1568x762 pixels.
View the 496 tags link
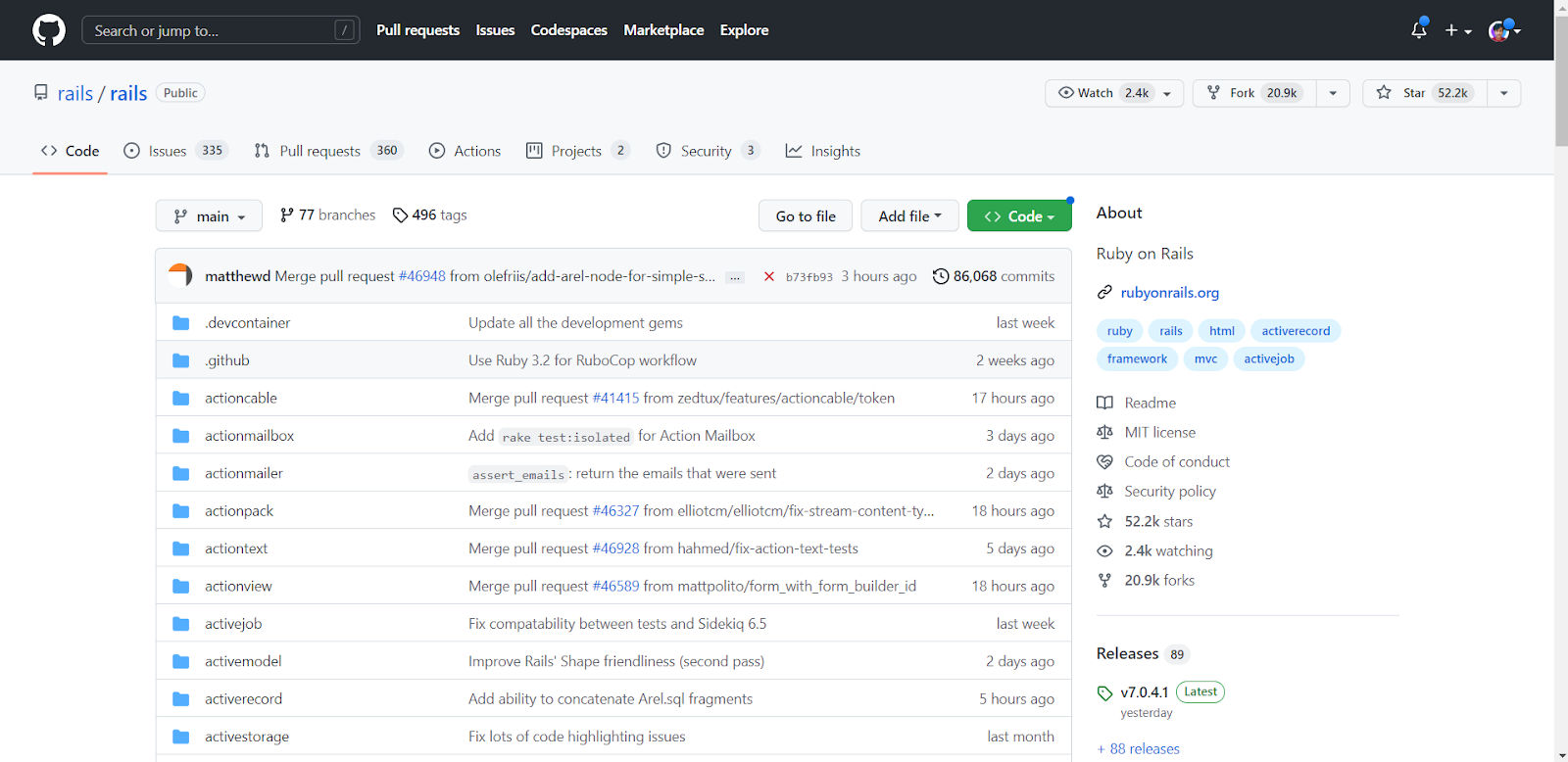(x=429, y=214)
